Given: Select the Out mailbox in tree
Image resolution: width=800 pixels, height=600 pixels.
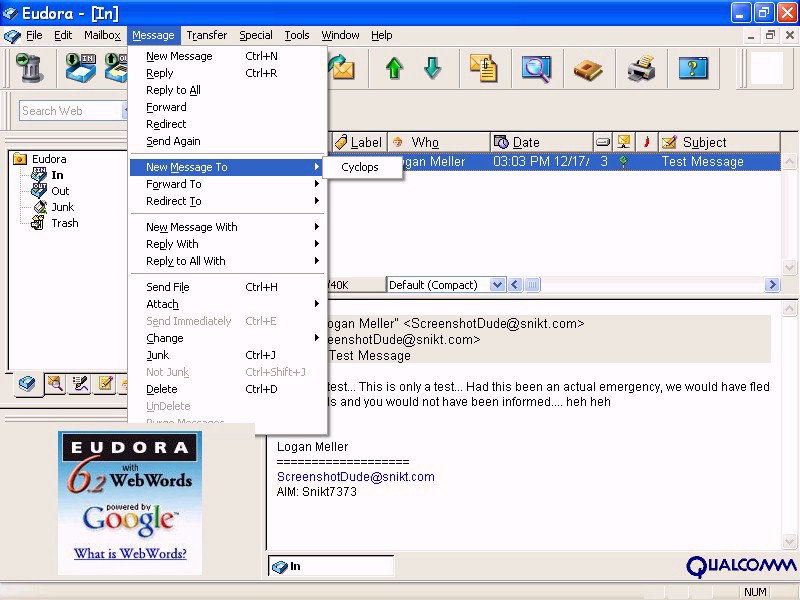Looking at the screenshot, I should point(60,191).
